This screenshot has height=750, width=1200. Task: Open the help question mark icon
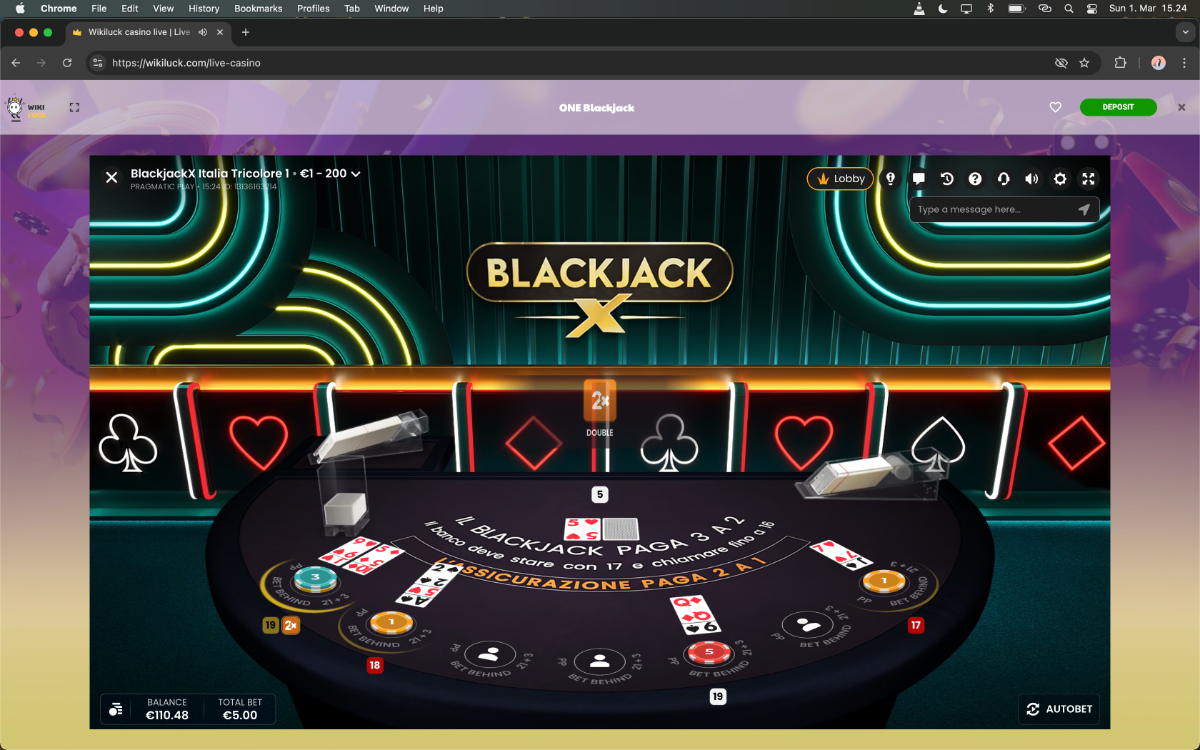(975, 179)
